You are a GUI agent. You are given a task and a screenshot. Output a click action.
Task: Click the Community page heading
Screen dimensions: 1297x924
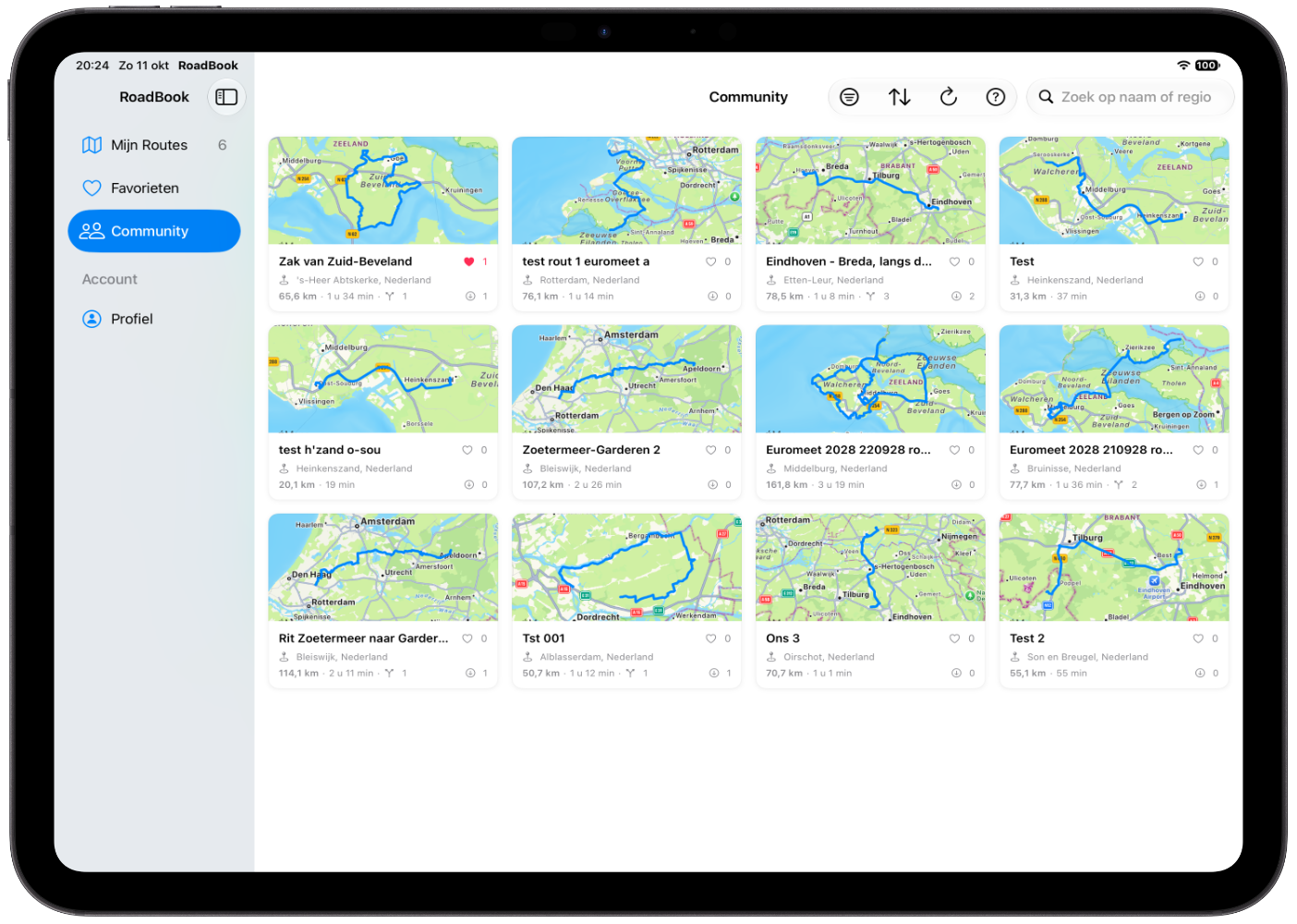pyautogui.click(x=748, y=97)
